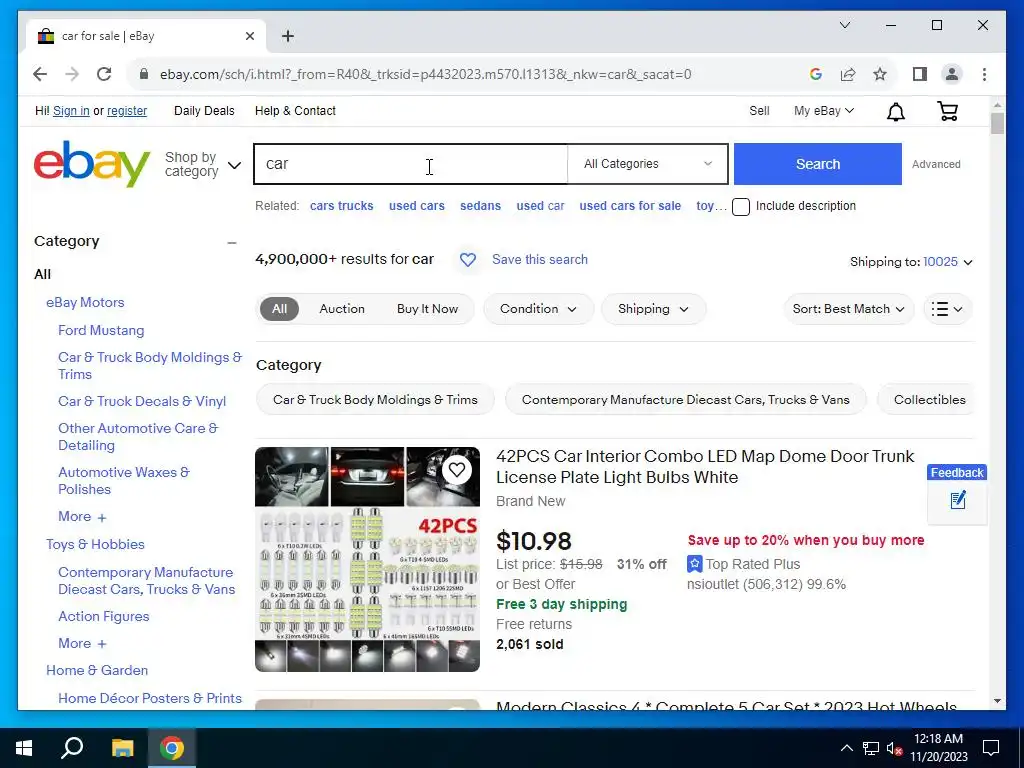Expand More under Toys & Hobbies

[82, 643]
